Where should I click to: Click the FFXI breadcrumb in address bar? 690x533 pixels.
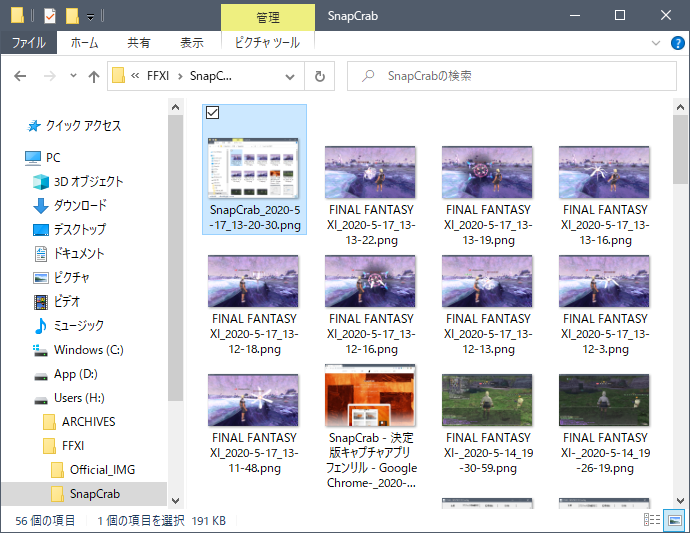[158, 76]
